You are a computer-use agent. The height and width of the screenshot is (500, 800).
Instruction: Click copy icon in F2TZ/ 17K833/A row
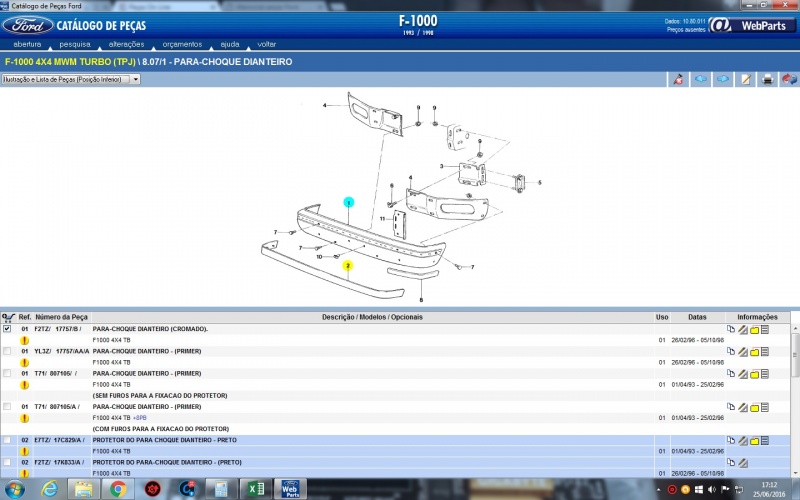tap(731, 463)
